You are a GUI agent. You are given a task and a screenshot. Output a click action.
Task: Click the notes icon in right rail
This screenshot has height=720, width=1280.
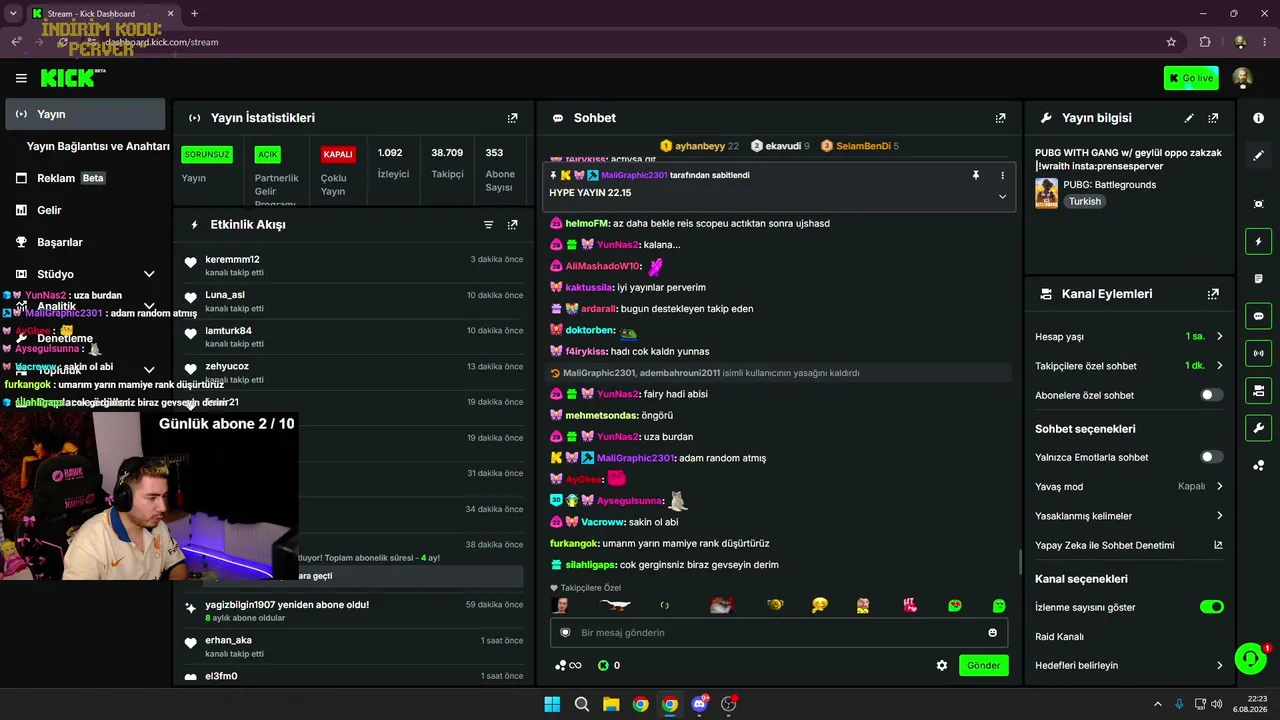[1258, 278]
